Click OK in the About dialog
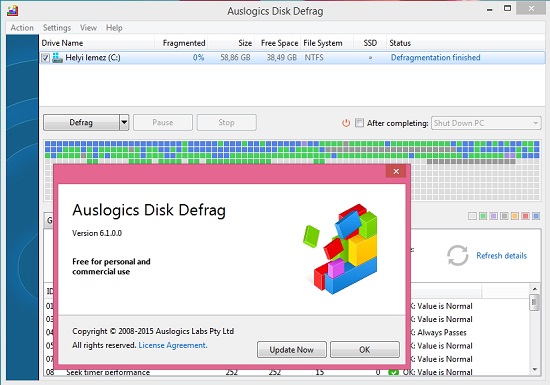Screen dimensions: 550x385 point(364,350)
